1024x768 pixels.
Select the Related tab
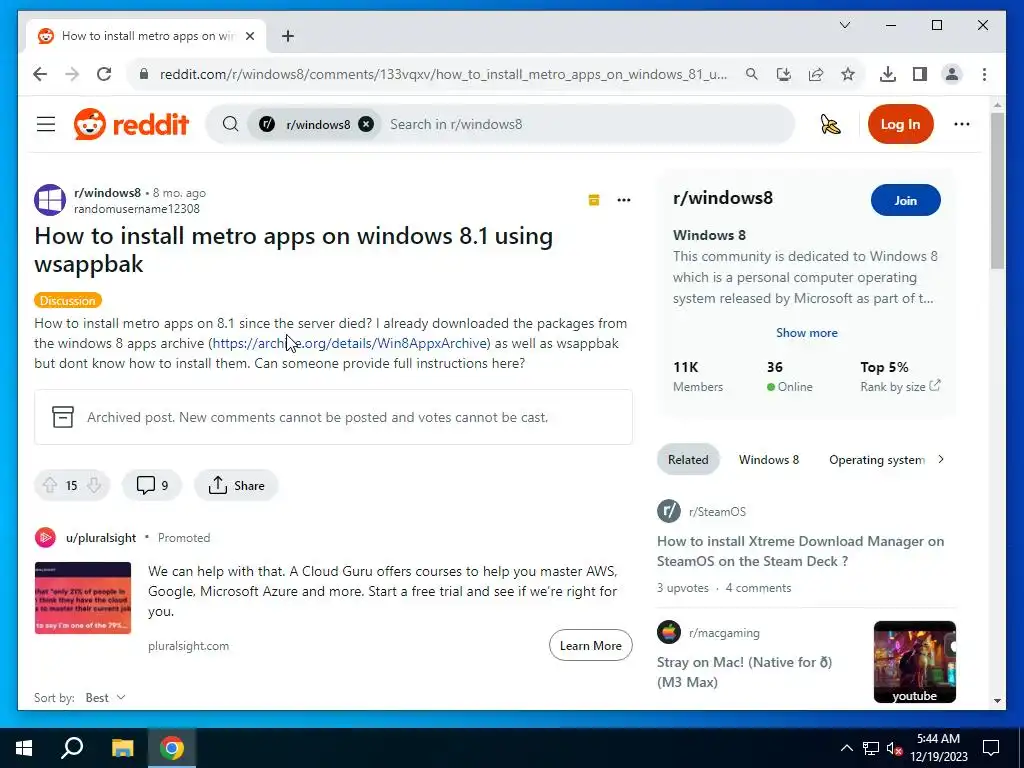pyautogui.click(x=688, y=460)
